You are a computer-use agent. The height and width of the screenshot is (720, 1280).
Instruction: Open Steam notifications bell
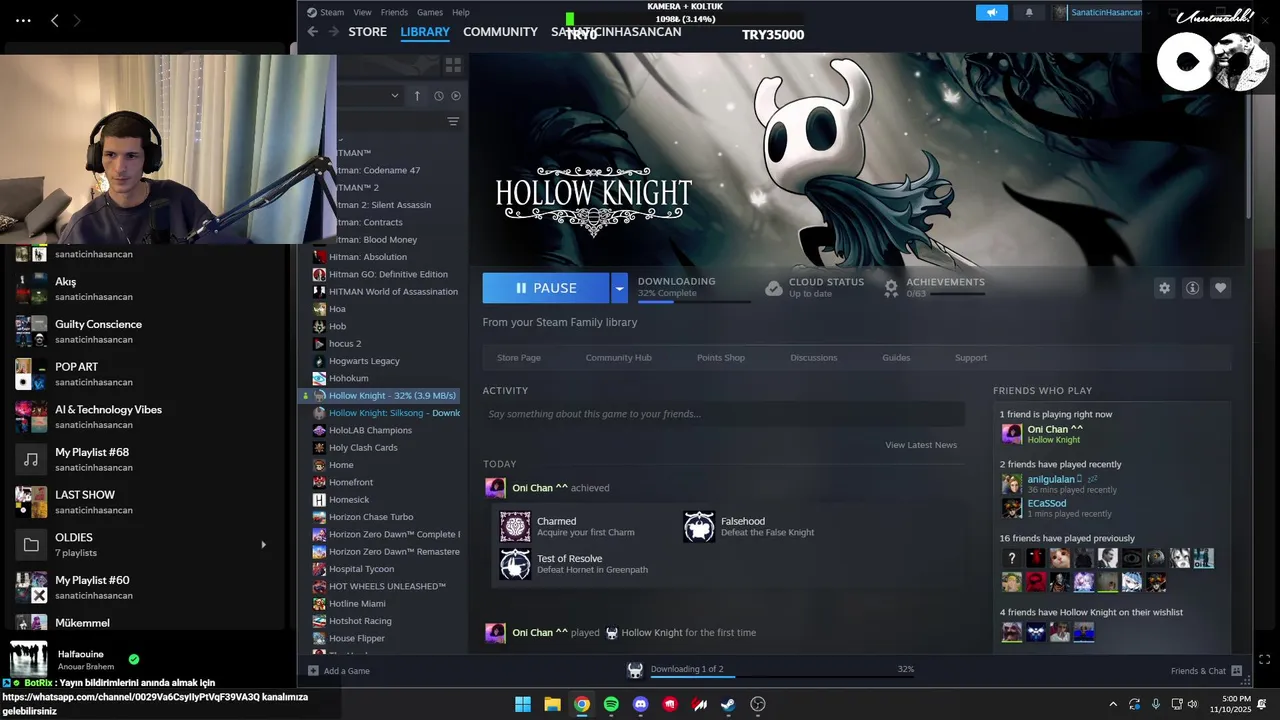[1029, 12]
